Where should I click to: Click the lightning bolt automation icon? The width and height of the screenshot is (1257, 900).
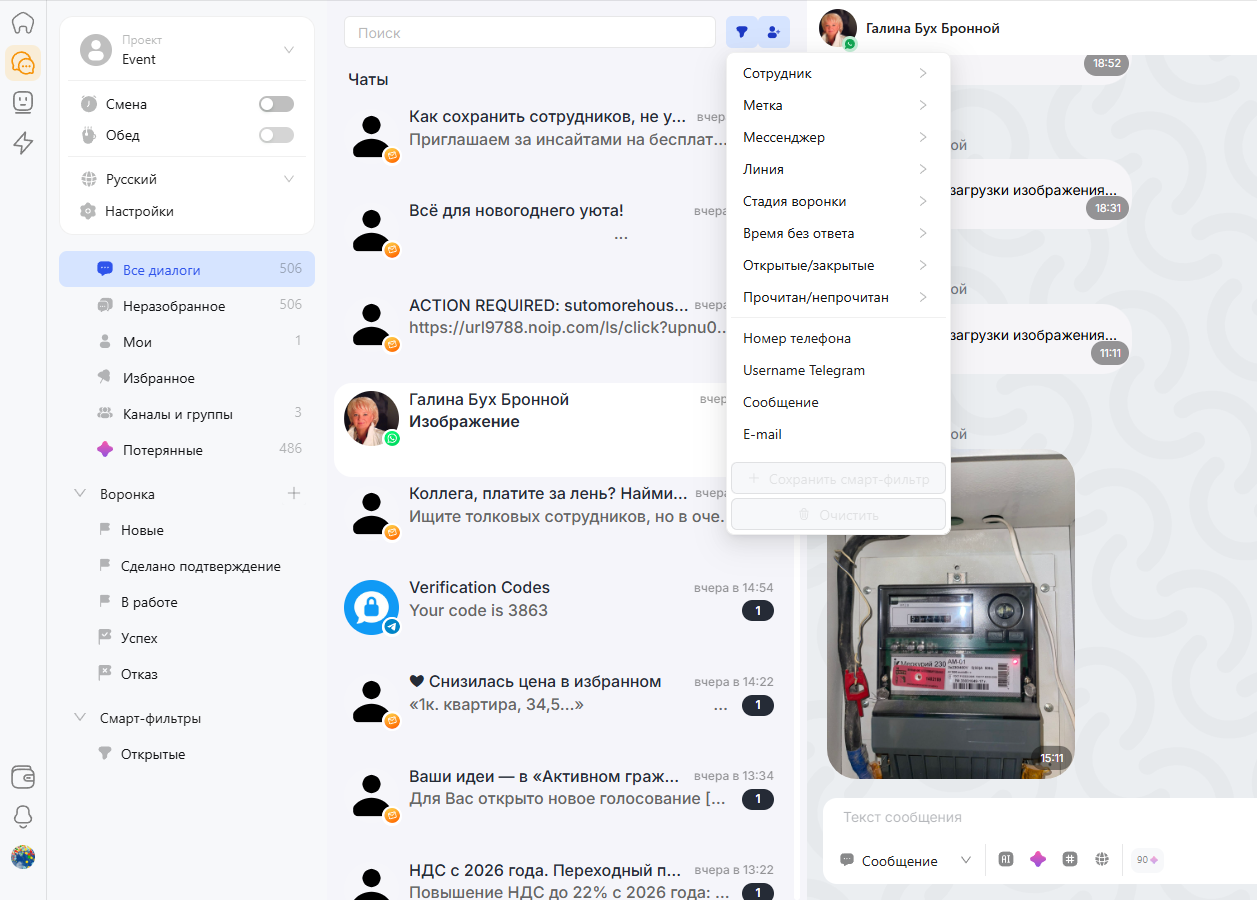coord(22,143)
